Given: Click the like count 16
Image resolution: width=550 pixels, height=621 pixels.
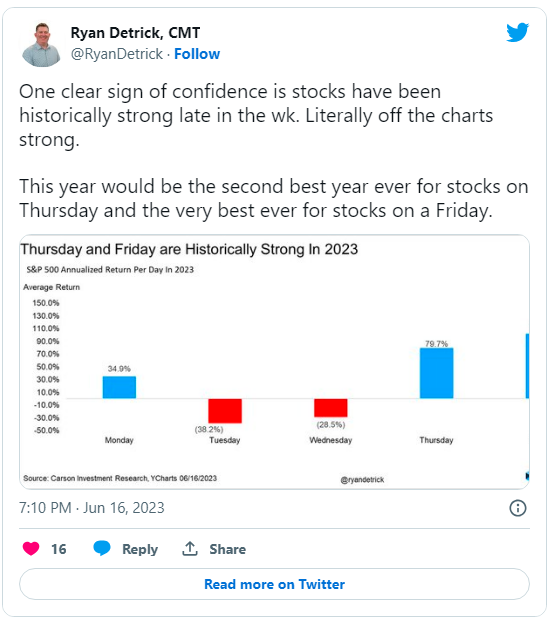Looking at the screenshot, I should 59,549.
